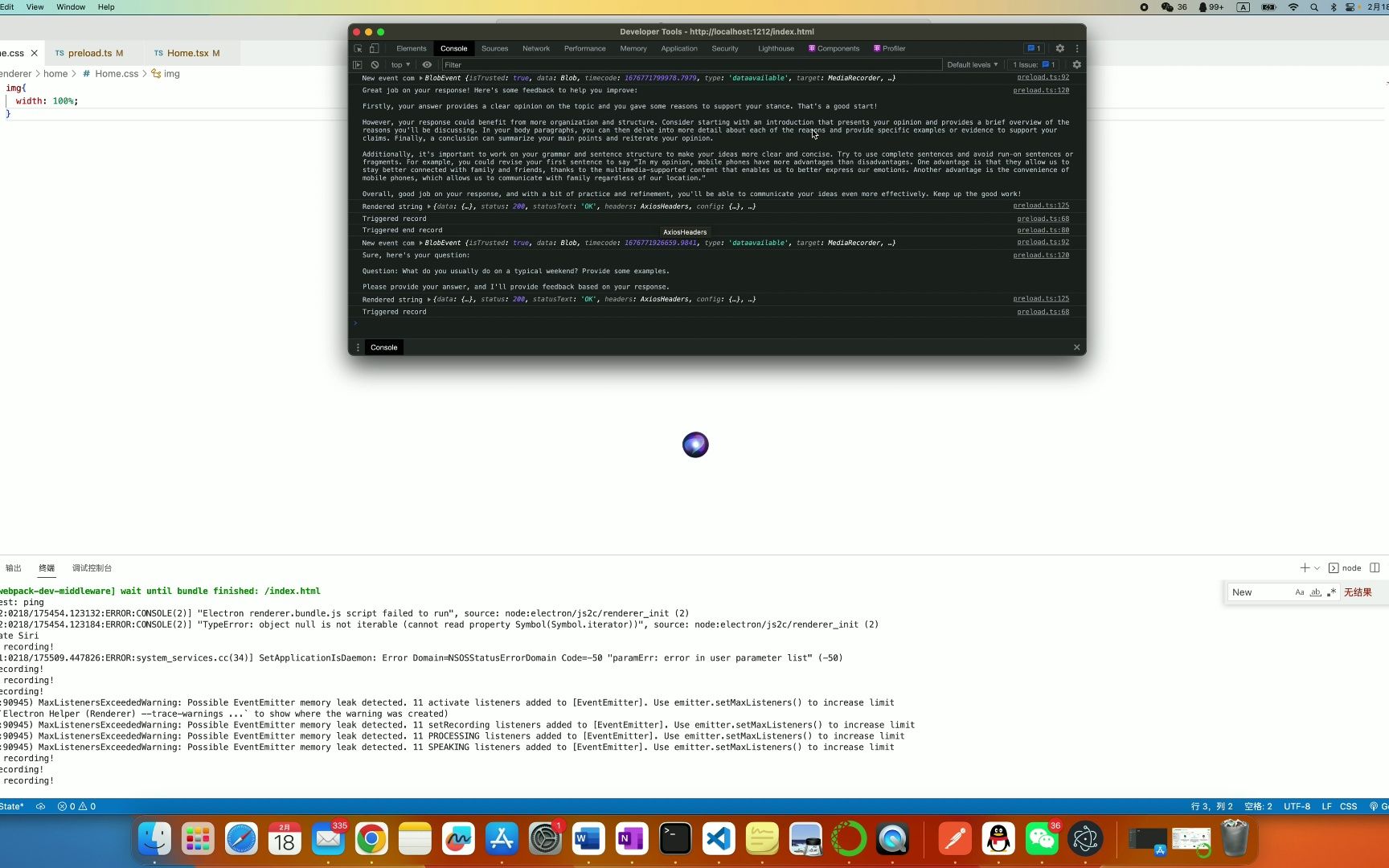Open the bottom preload.ts:68 source link
The width and height of the screenshot is (1389, 868).
tap(1043, 312)
